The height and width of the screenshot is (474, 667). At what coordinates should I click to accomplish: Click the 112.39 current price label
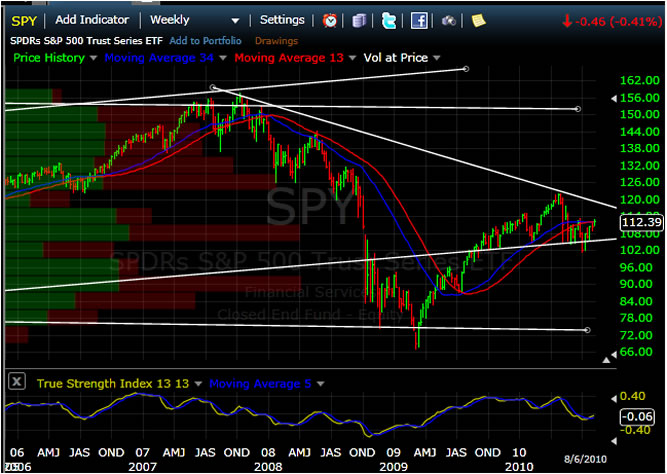[x=639, y=223]
